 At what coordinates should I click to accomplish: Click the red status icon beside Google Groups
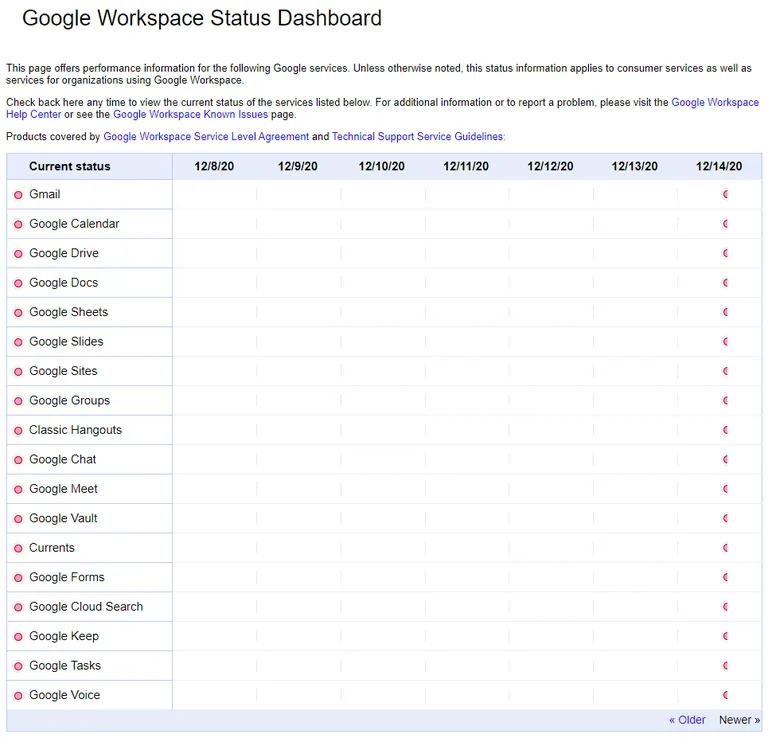click(x=18, y=401)
